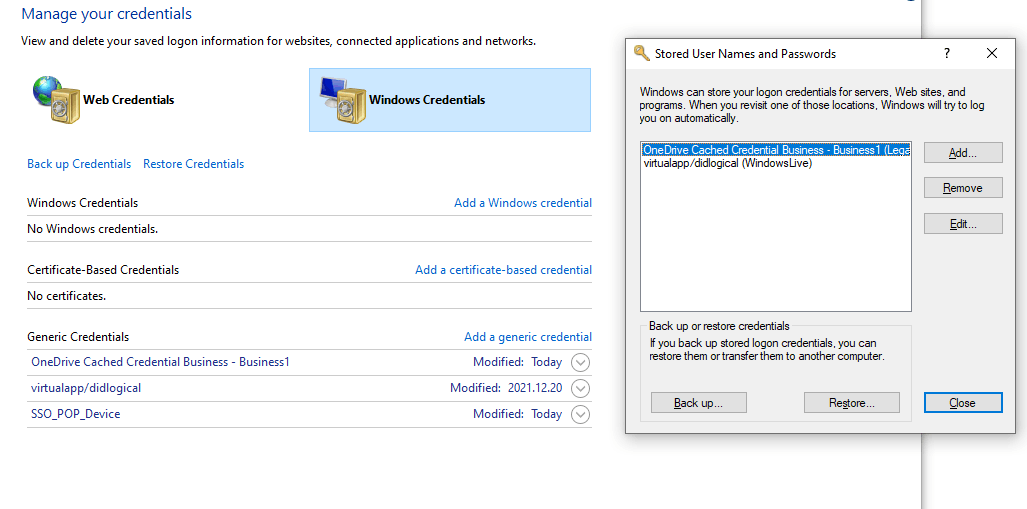The height and width of the screenshot is (509, 1027).
Task: Open the virtualapp/didlogical generic credential
Action: tap(86, 388)
